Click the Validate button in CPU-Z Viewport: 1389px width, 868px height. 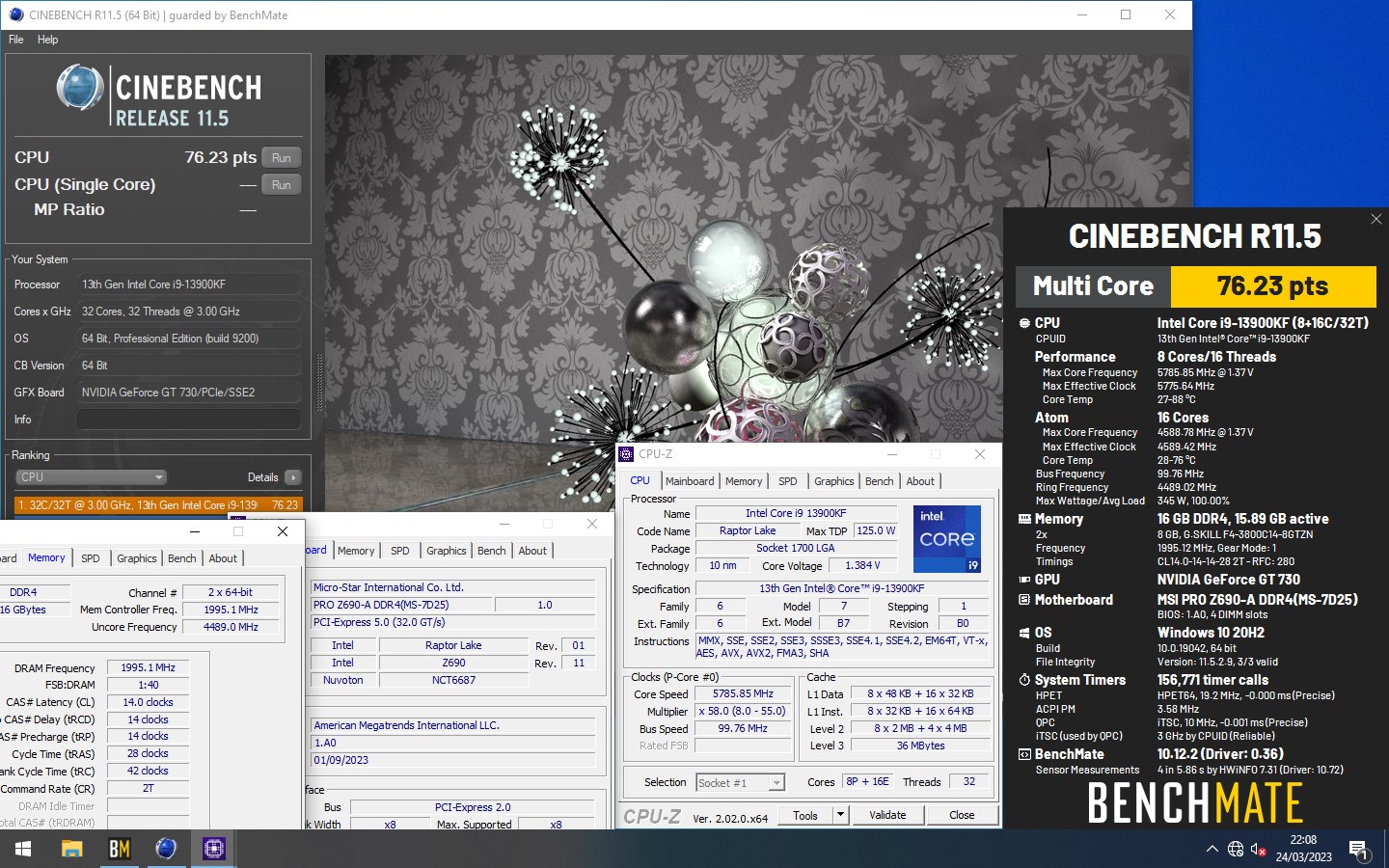click(887, 815)
